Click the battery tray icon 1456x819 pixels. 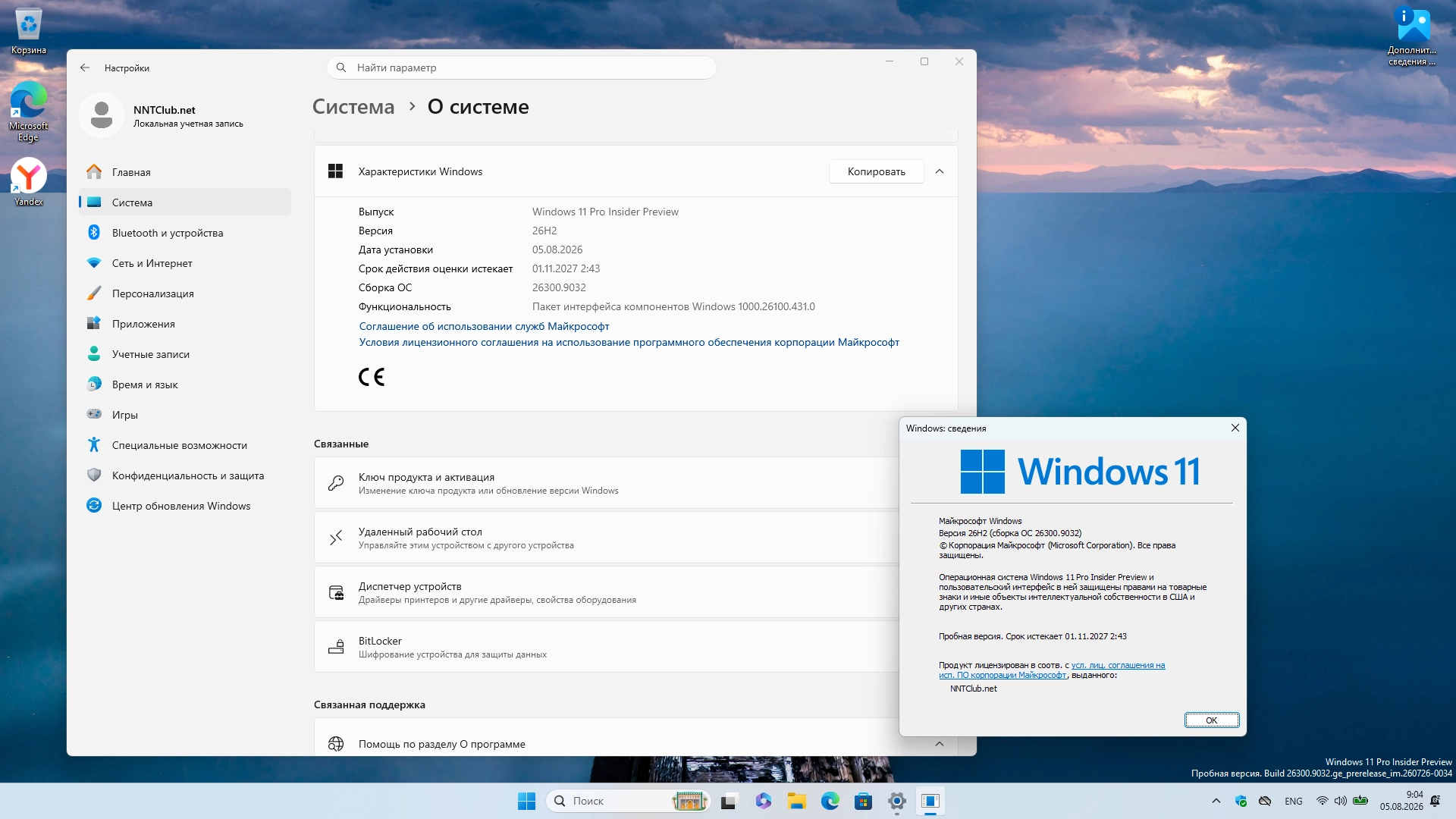click(x=1360, y=801)
